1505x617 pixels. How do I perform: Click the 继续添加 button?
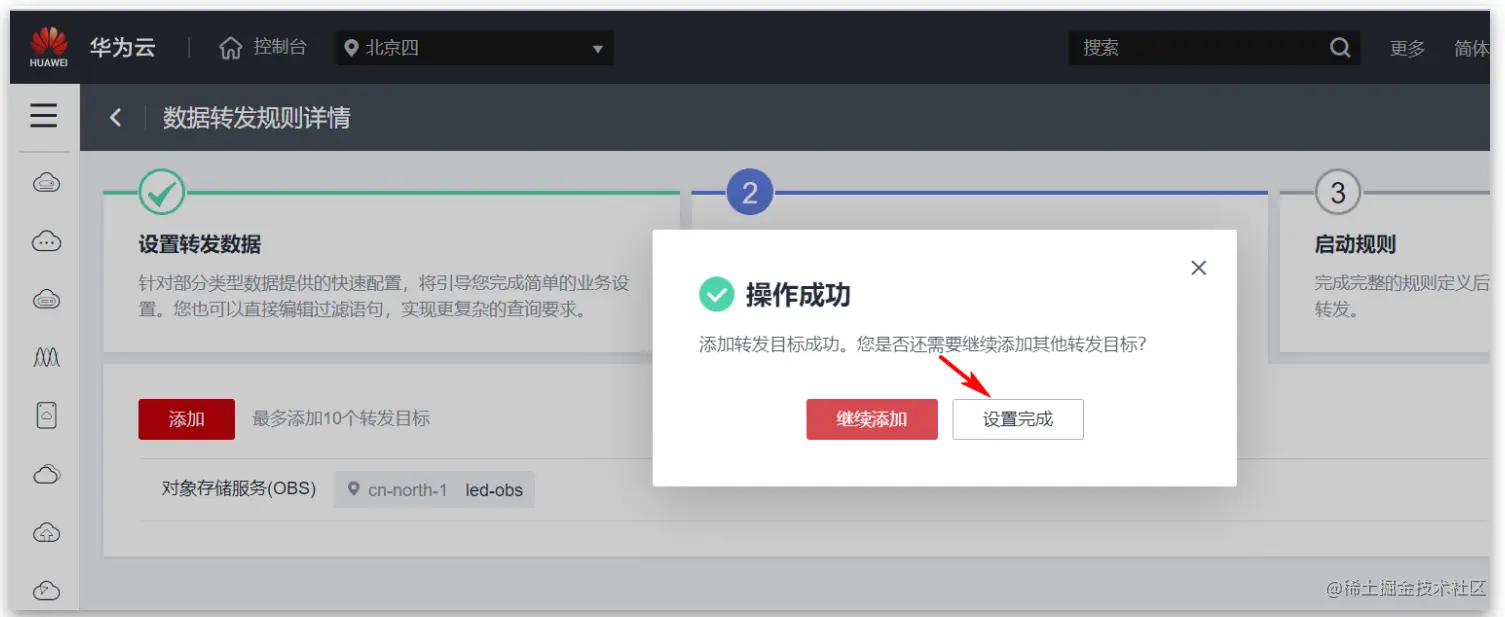tap(871, 419)
